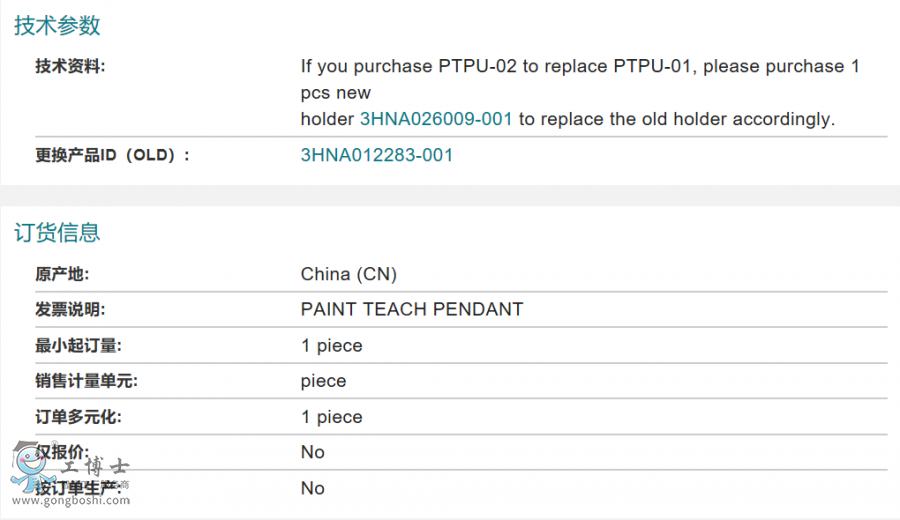Click the www.gongboshi.com watermark text
The width and height of the screenshot is (900, 520).
(x=71, y=500)
